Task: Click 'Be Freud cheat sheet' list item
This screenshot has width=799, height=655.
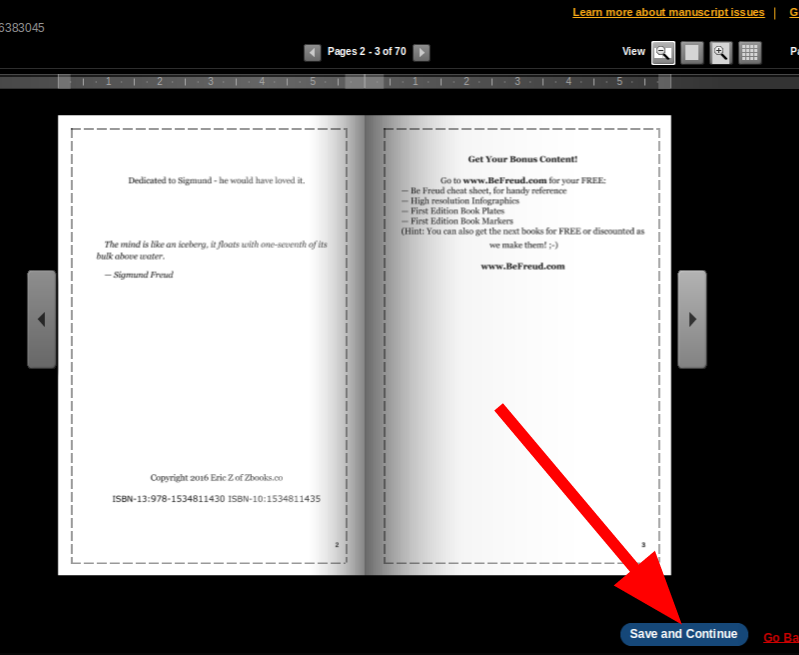Action: click(484, 191)
